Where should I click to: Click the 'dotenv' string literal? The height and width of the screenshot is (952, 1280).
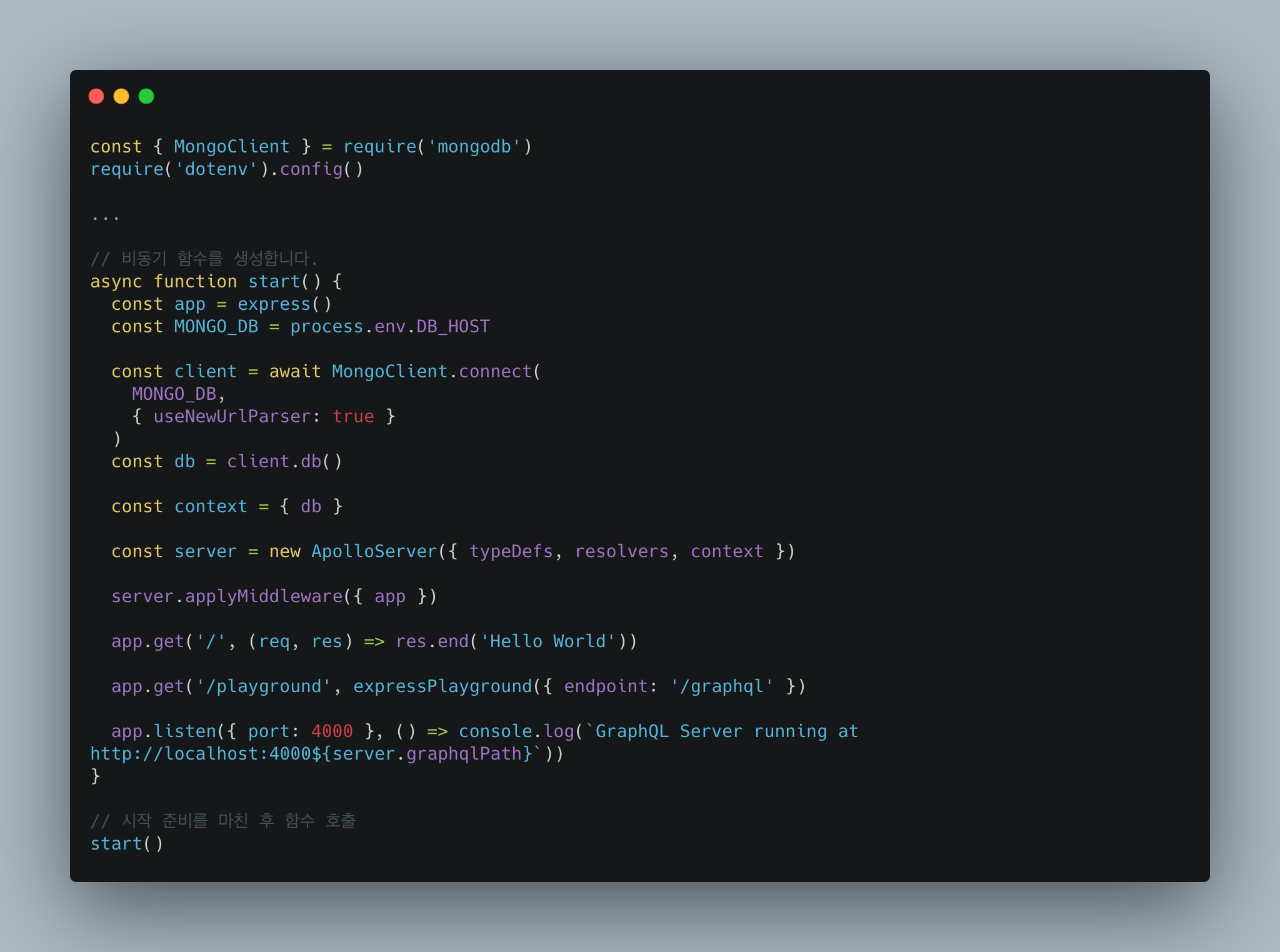point(216,169)
